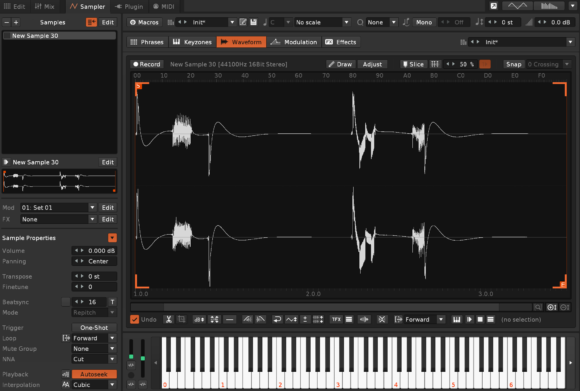Click the loop cross-fade X icon
The height and width of the screenshot is (391, 580).
(x=382, y=320)
